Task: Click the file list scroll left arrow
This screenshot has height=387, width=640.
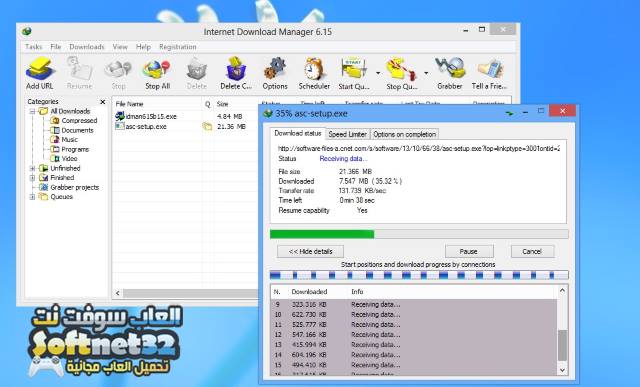Action: coord(118,293)
